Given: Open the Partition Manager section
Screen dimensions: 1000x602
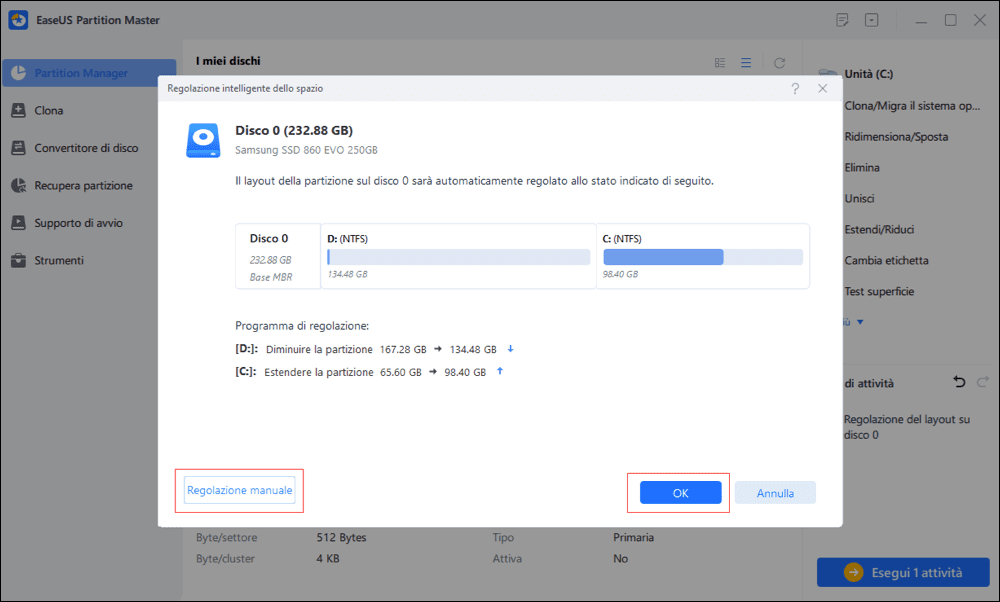Looking at the screenshot, I should pos(89,73).
